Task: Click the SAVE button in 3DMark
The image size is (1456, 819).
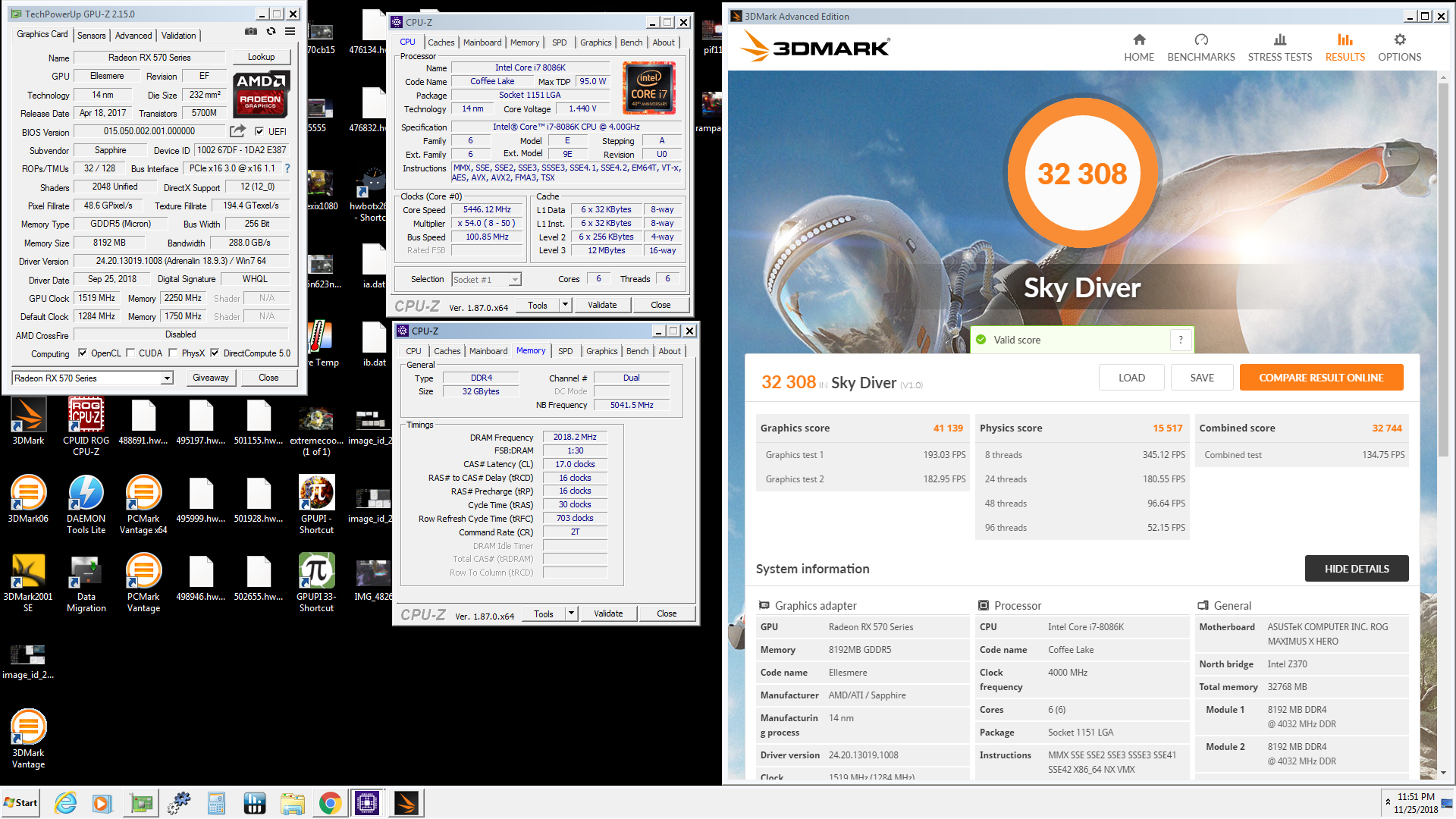Action: tap(1202, 378)
